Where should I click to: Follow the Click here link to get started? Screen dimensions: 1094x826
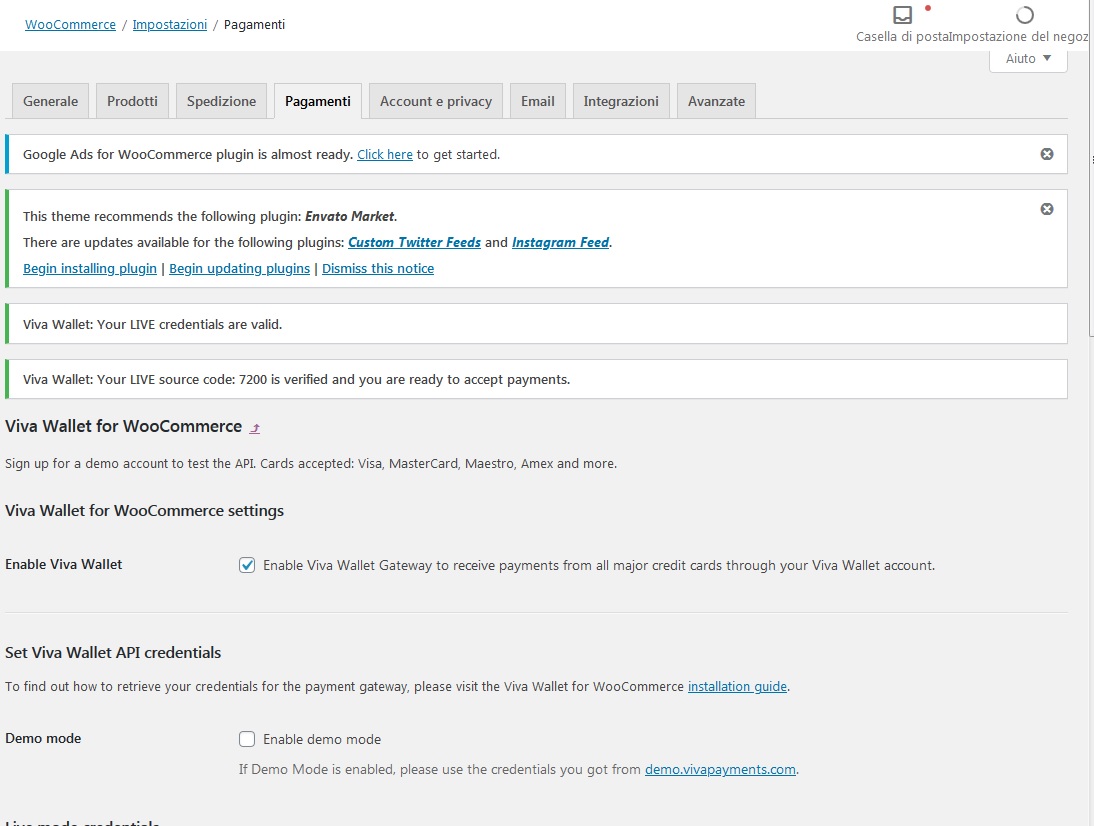pyautogui.click(x=384, y=154)
